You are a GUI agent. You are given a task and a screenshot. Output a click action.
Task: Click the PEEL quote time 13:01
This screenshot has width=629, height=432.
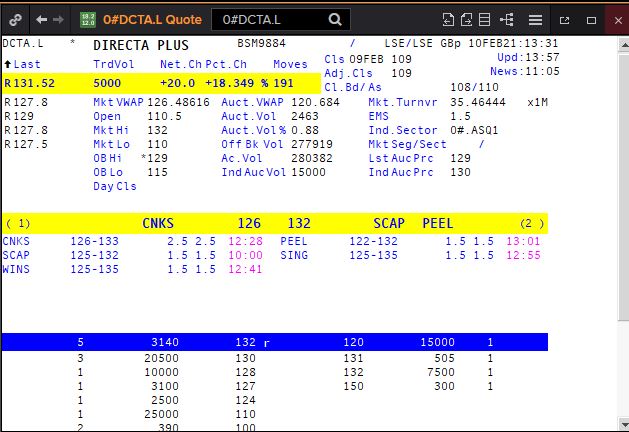(523, 241)
